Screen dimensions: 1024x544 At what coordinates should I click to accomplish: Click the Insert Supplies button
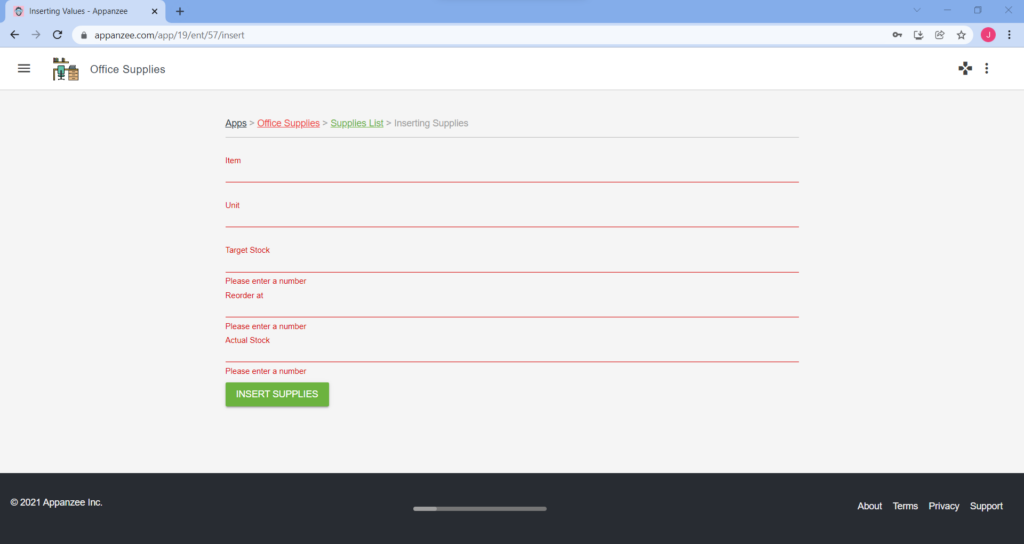[277, 394]
